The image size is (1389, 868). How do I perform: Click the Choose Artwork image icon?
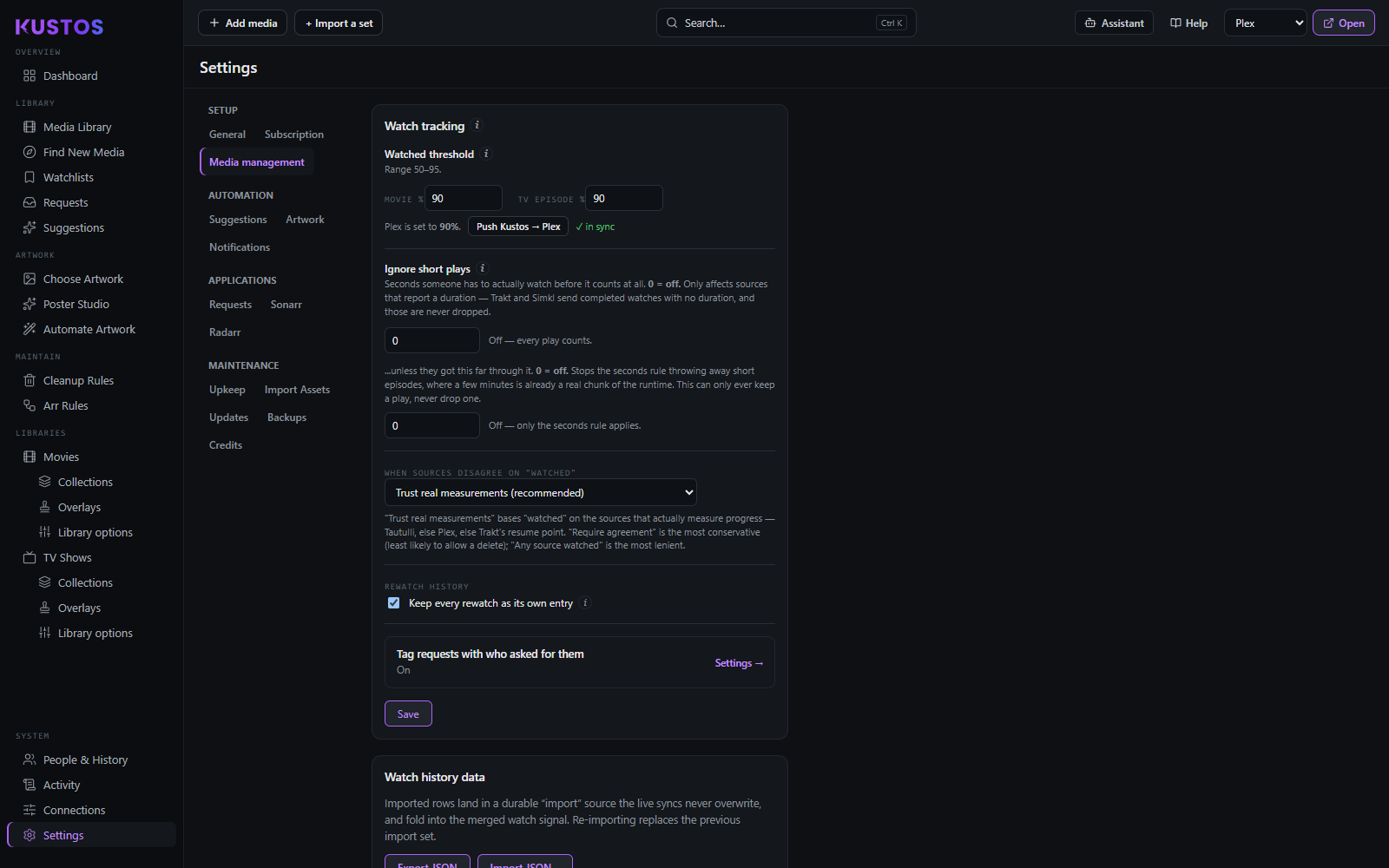30,279
